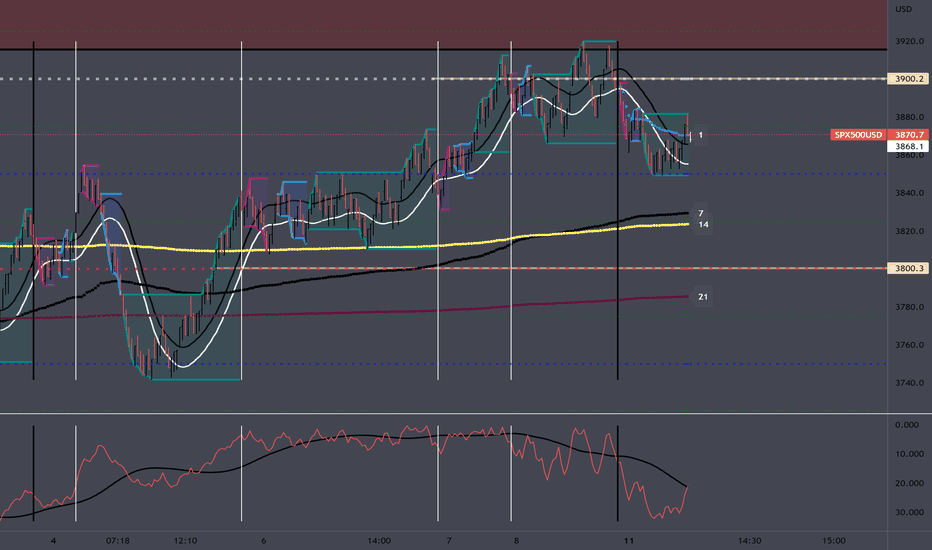This screenshot has height=550, width=932.
Task: Select the 3870.7 last price label
Action: [909, 135]
